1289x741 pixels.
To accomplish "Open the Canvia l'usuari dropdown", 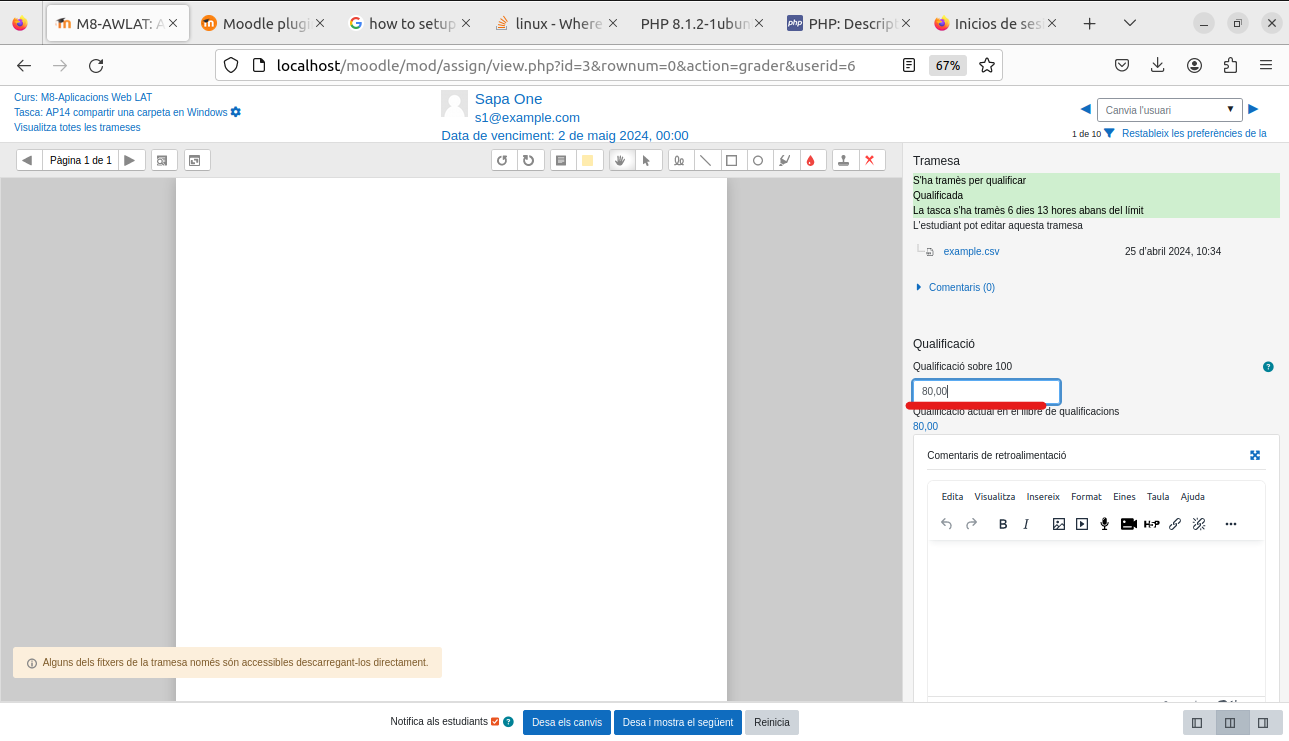I will (x=1168, y=109).
